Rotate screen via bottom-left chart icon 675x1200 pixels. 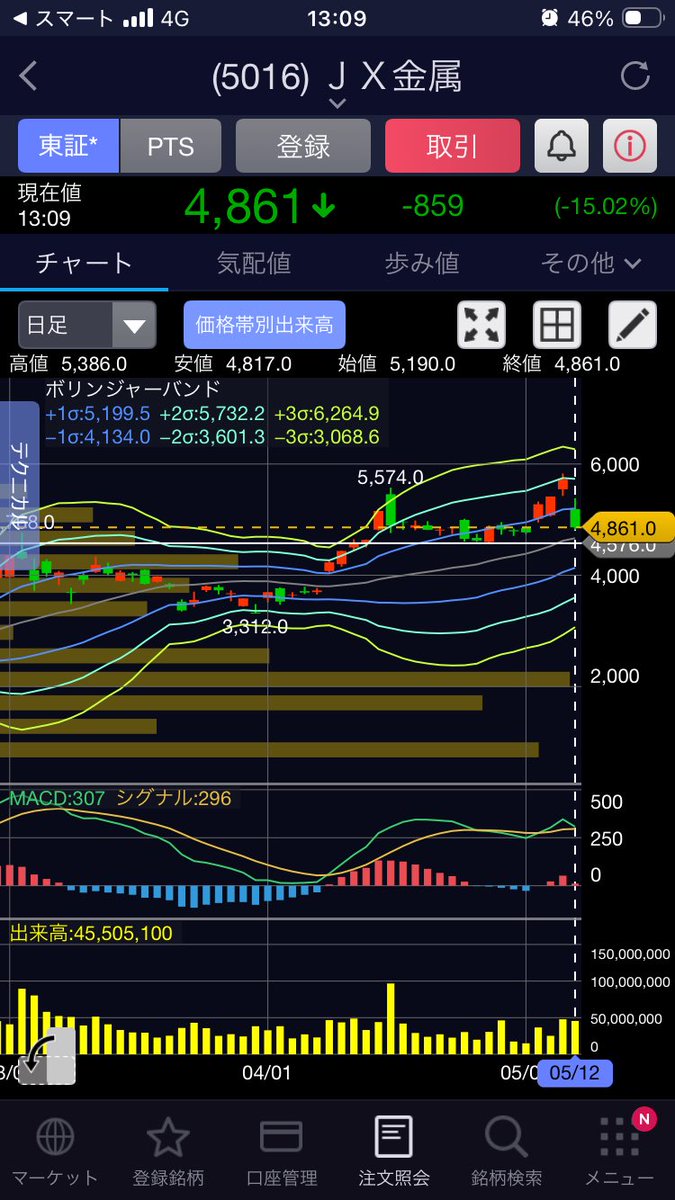click(x=46, y=1056)
